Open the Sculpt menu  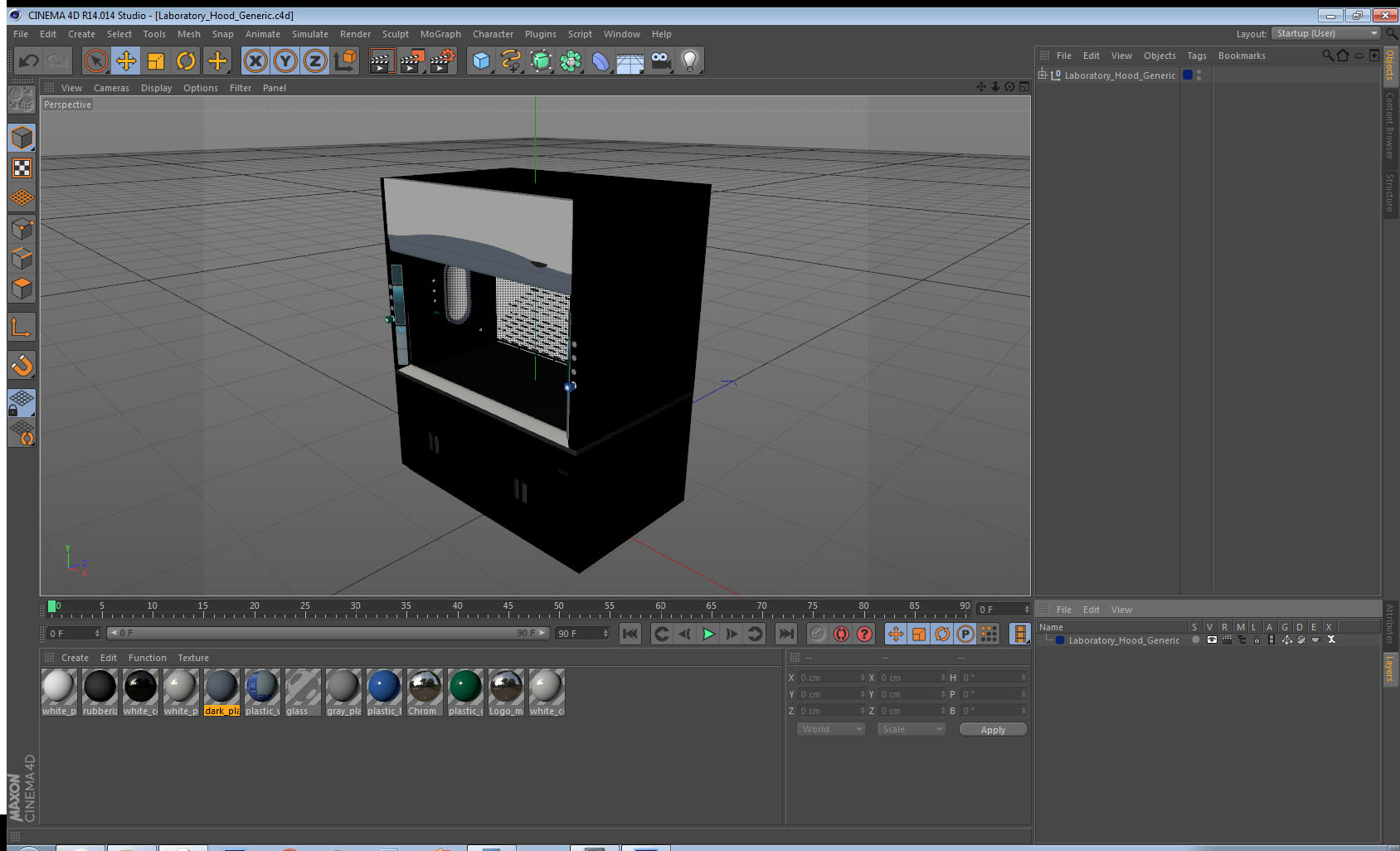(396, 34)
